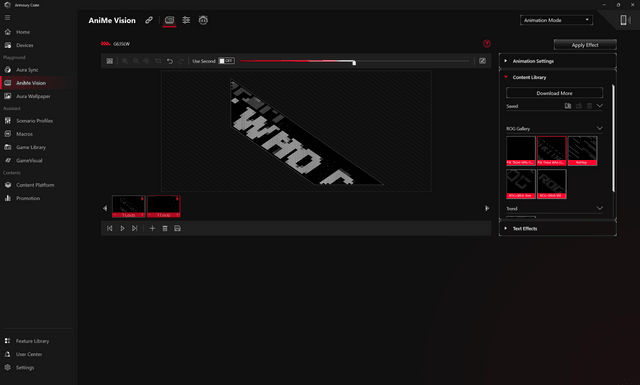Open the sliders settings tab icon
The image size is (640, 385).
click(x=186, y=20)
